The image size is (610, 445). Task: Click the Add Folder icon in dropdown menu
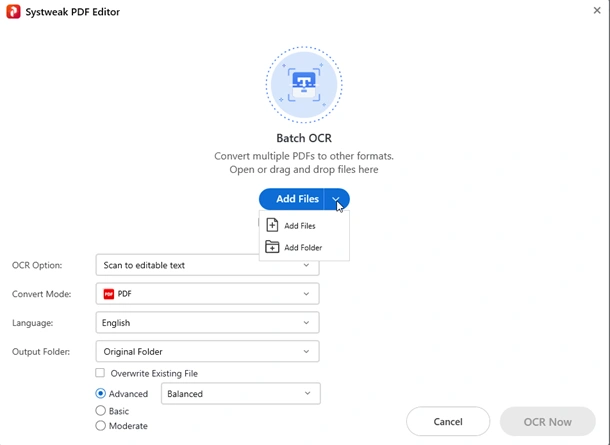(x=272, y=247)
